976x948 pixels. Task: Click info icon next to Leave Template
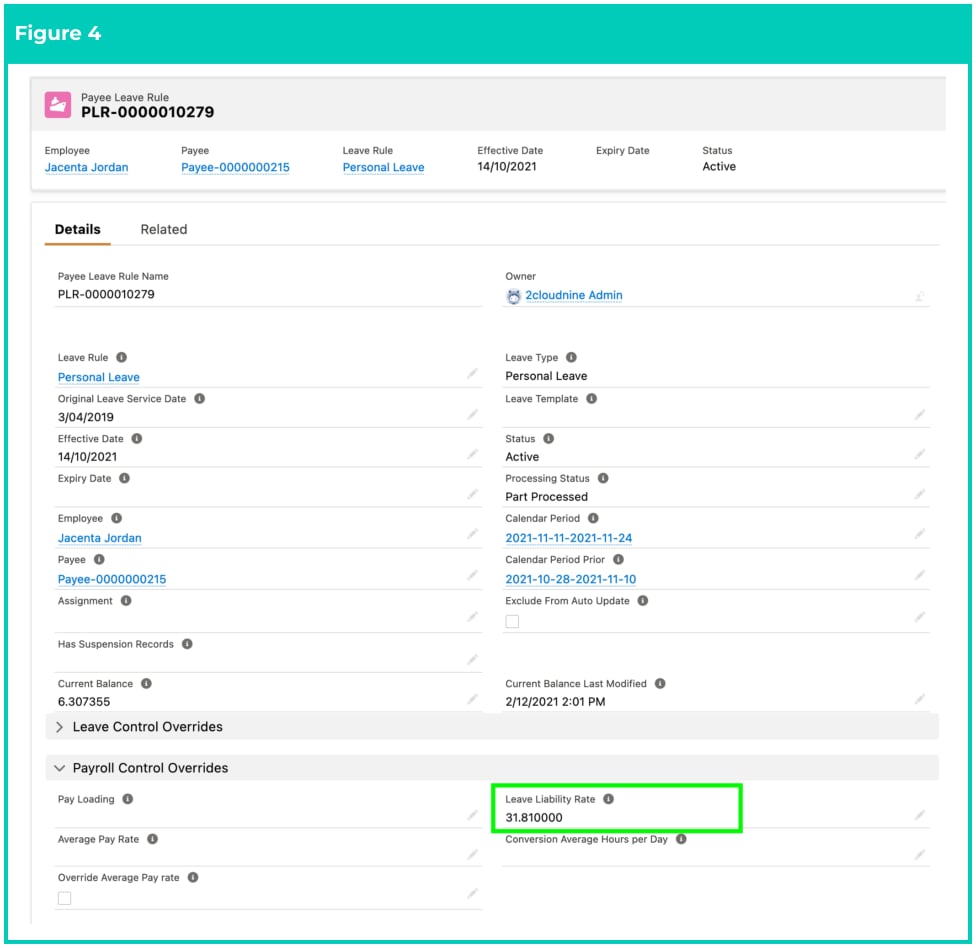coord(591,398)
